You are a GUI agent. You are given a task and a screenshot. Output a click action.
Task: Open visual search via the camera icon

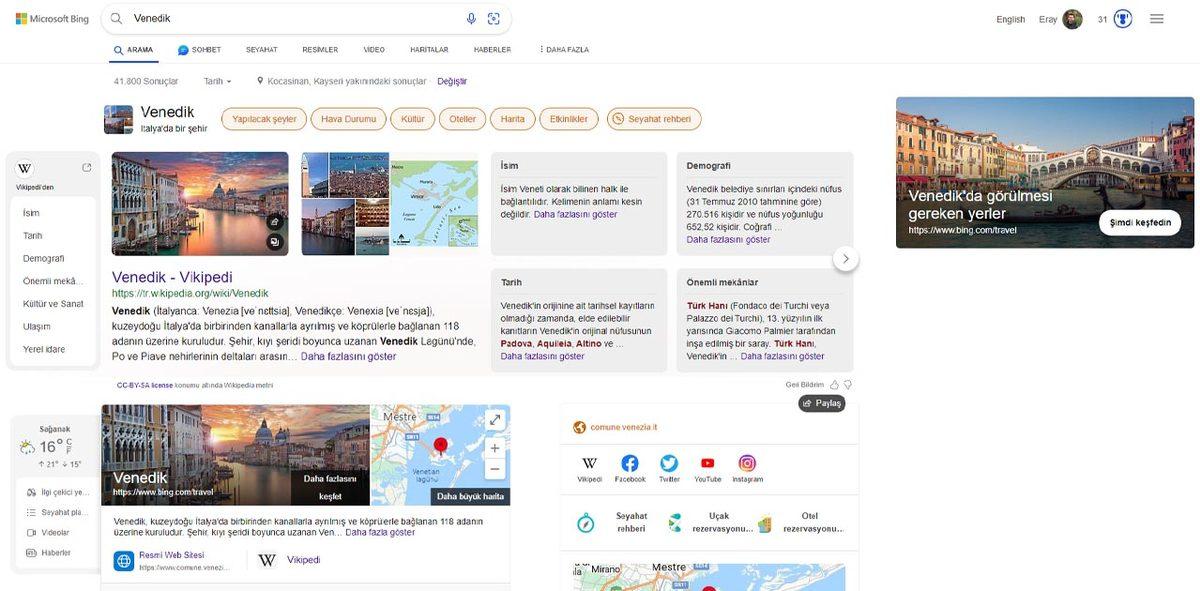(x=492, y=18)
